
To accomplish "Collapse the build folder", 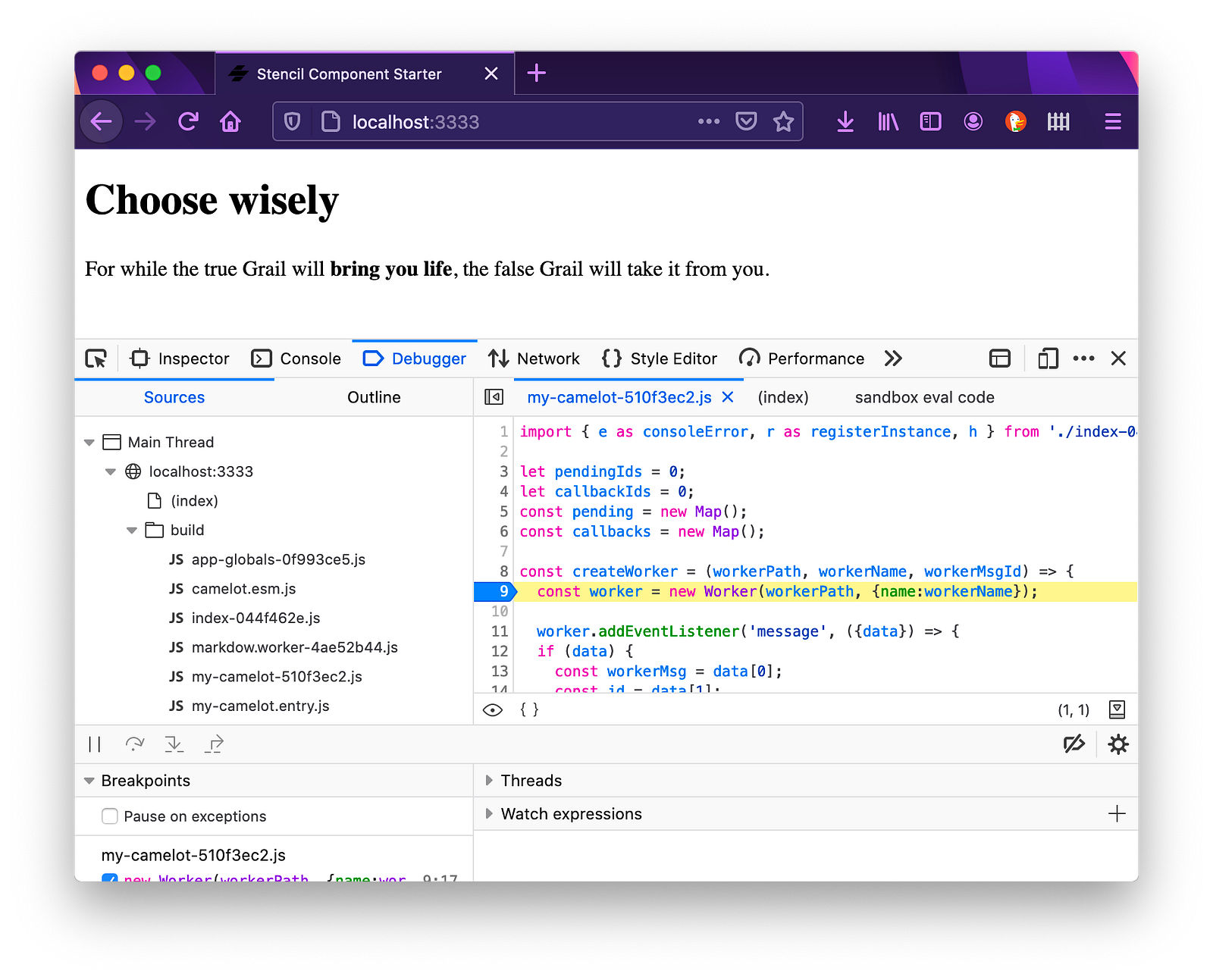I will click(132, 531).
